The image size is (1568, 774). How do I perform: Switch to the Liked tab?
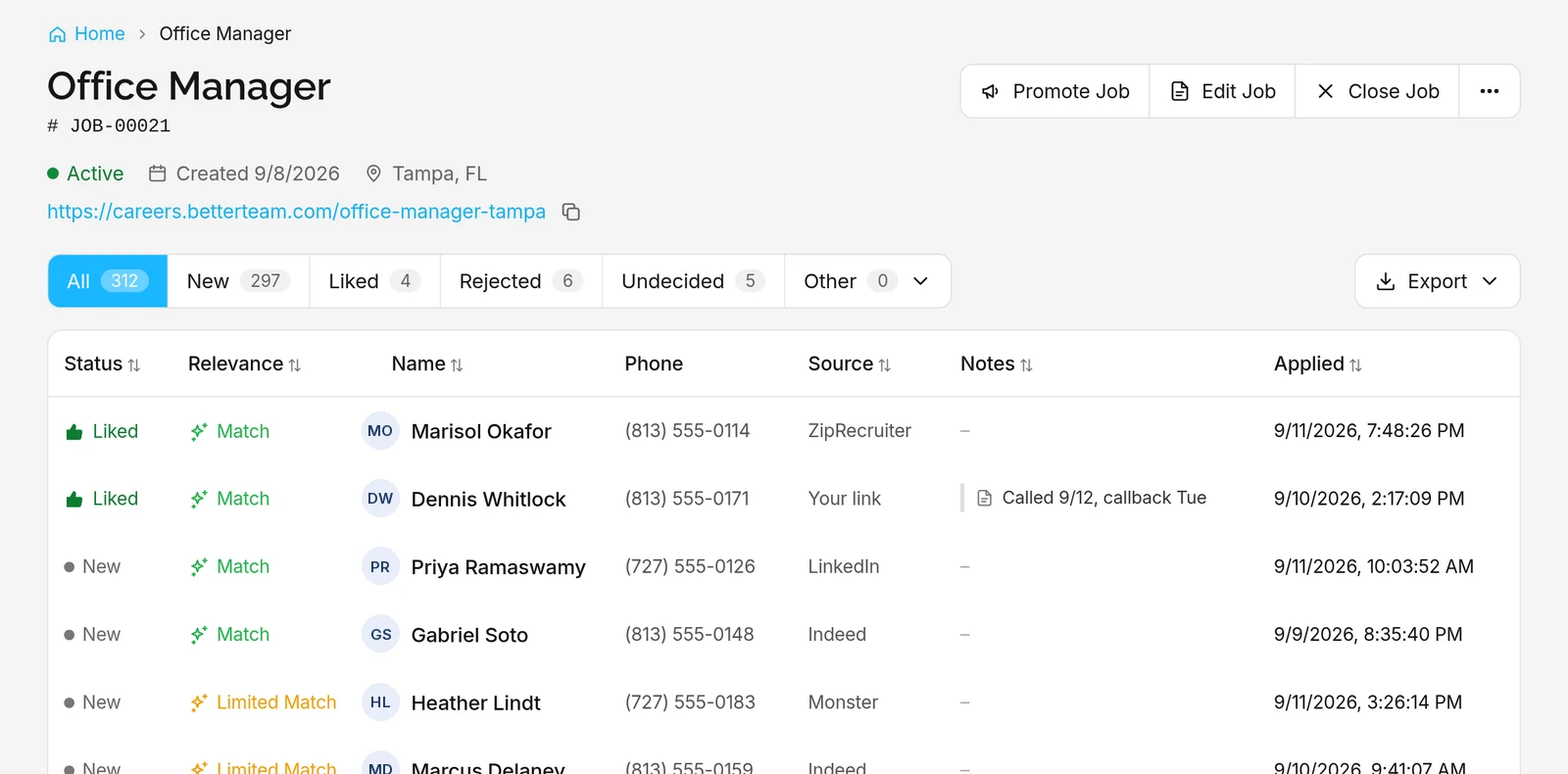[375, 281]
